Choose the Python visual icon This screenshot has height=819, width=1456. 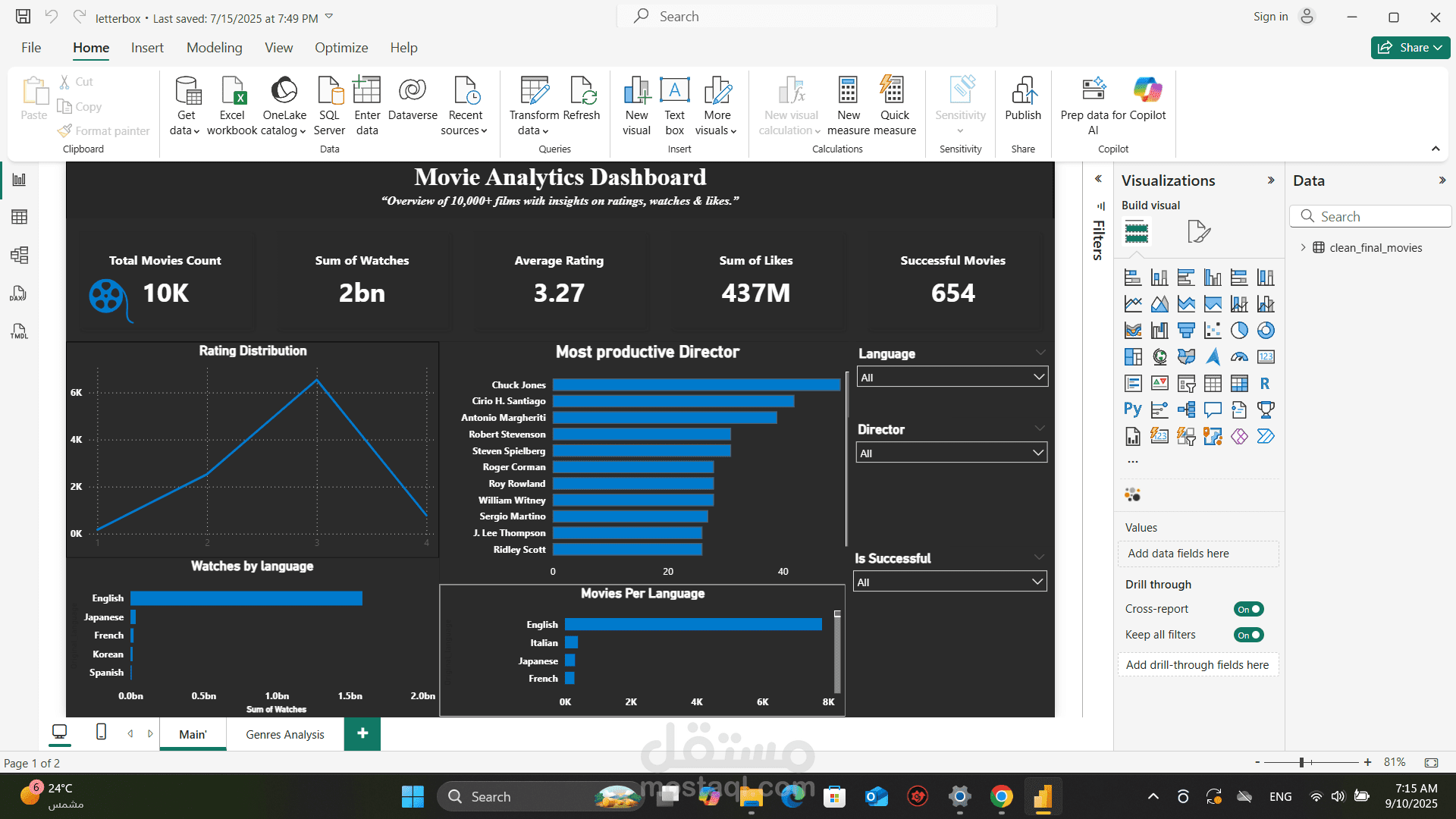coord(1133,410)
